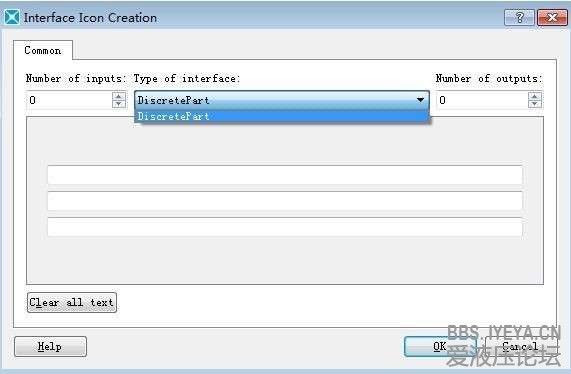Viewport: 571px width, 374px height.
Task: Click the Type of interface combo box field
Action: coord(281,100)
